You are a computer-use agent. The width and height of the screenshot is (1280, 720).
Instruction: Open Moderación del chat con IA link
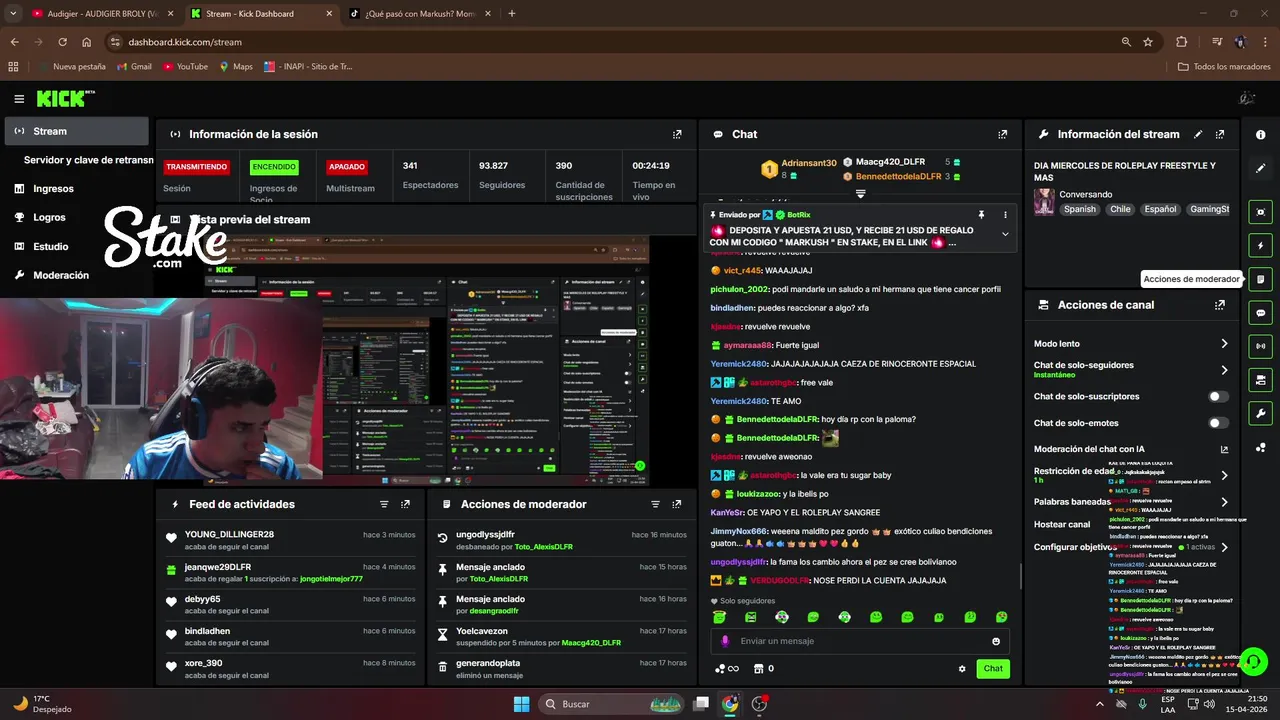click(1224, 450)
